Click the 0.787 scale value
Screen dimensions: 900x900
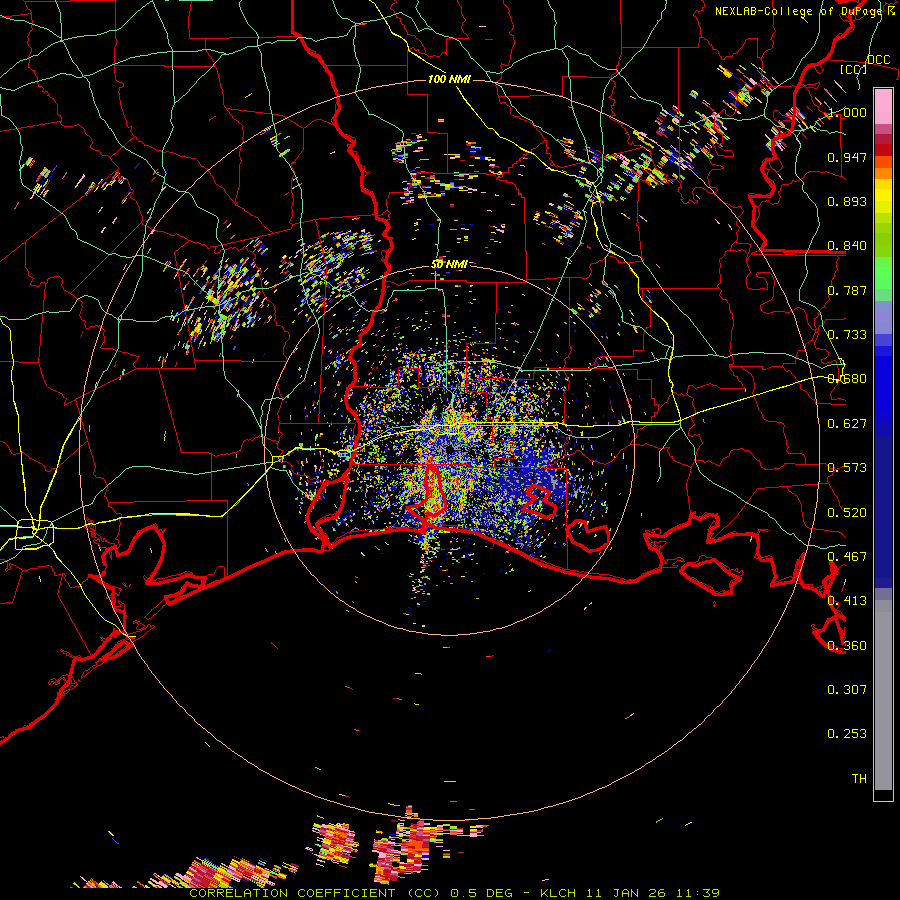tap(847, 290)
